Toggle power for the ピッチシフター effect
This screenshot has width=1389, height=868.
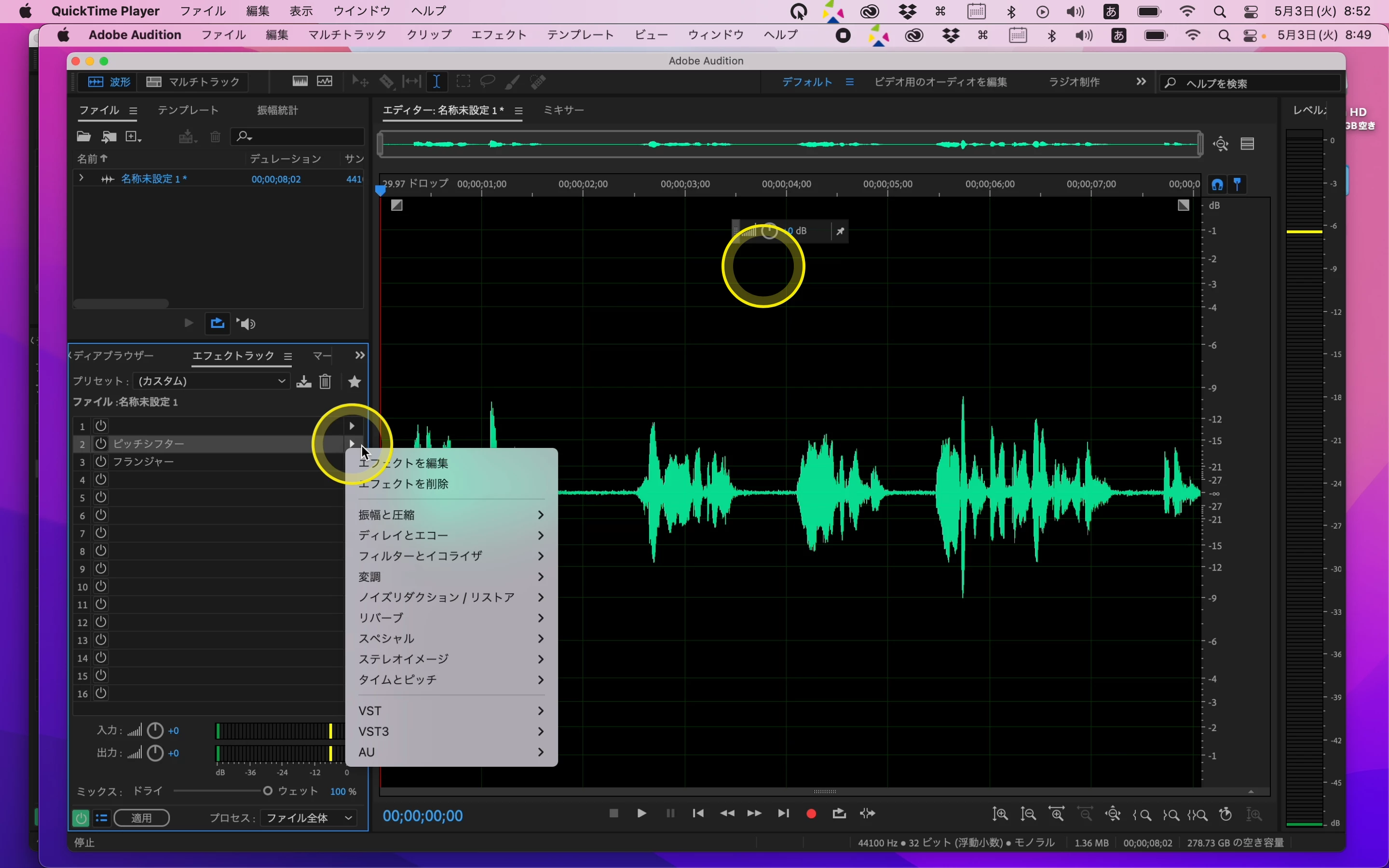(101, 444)
